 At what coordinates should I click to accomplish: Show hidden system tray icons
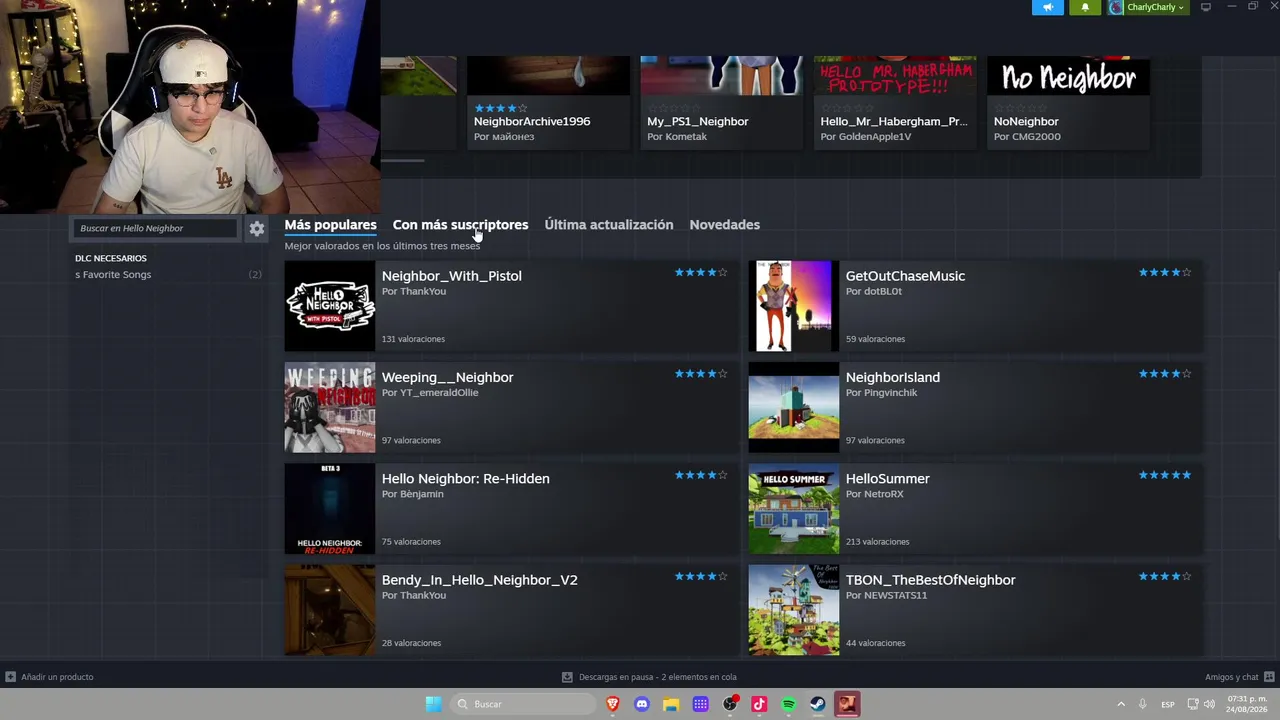tap(1121, 704)
